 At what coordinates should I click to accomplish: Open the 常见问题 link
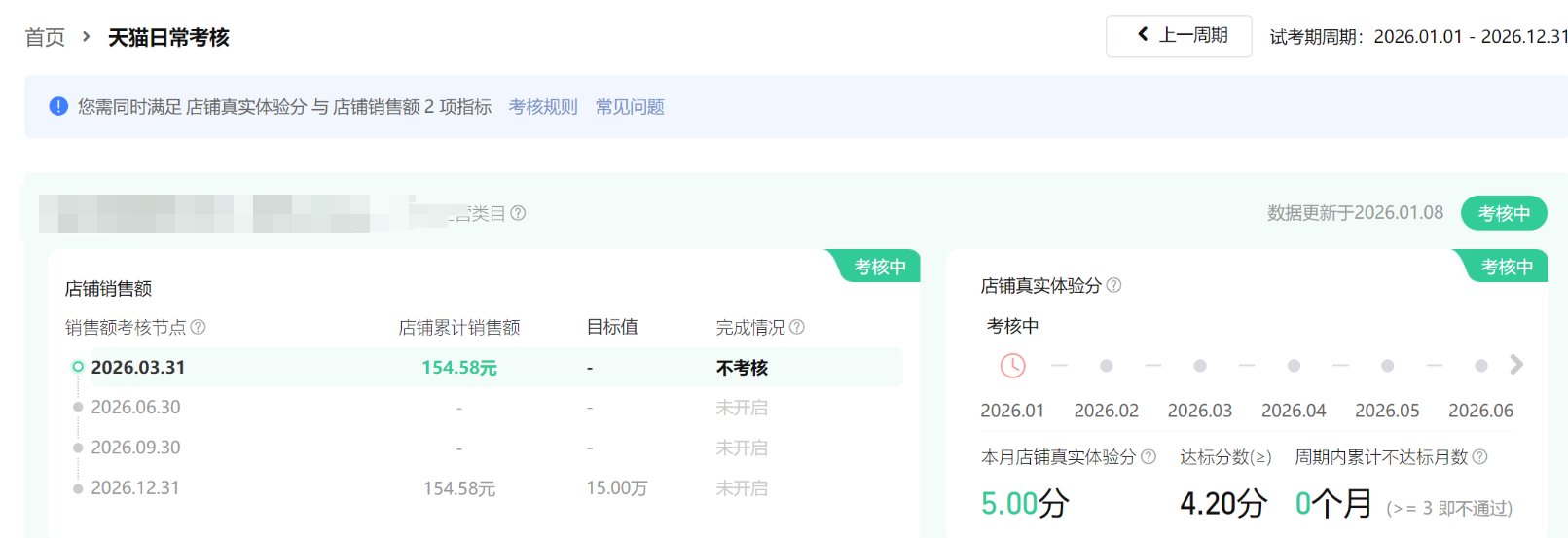(x=630, y=107)
